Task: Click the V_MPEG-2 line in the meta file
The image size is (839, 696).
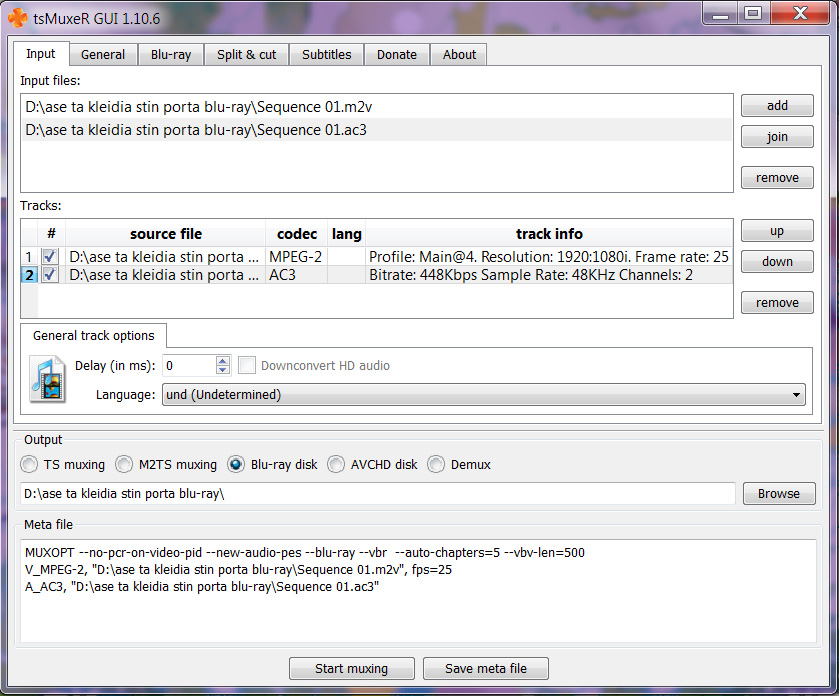Action: click(x=238, y=570)
